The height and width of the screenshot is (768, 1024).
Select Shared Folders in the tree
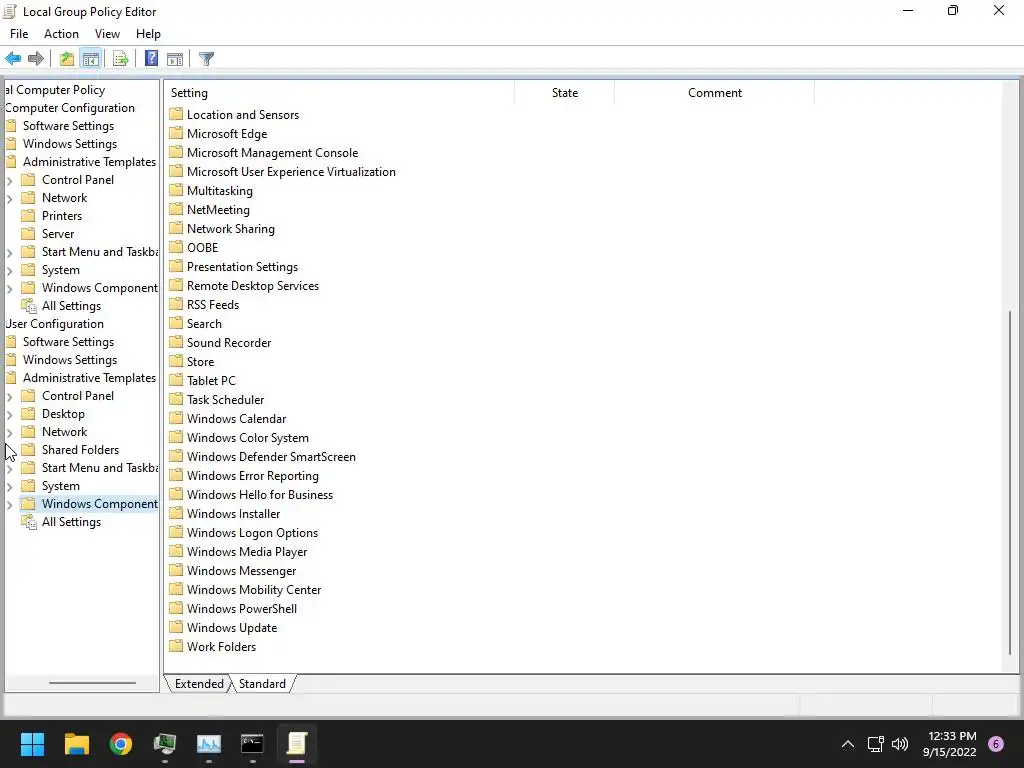[80, 450]
